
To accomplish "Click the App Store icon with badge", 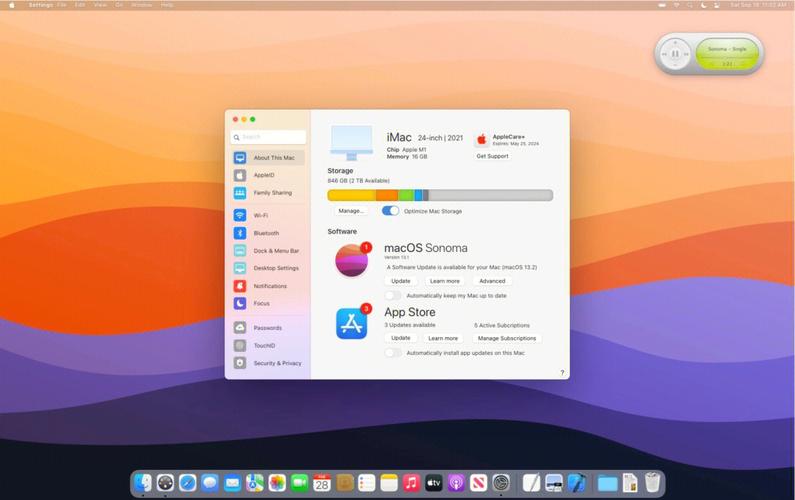I will pyautogui.click(x=351, y=324).
